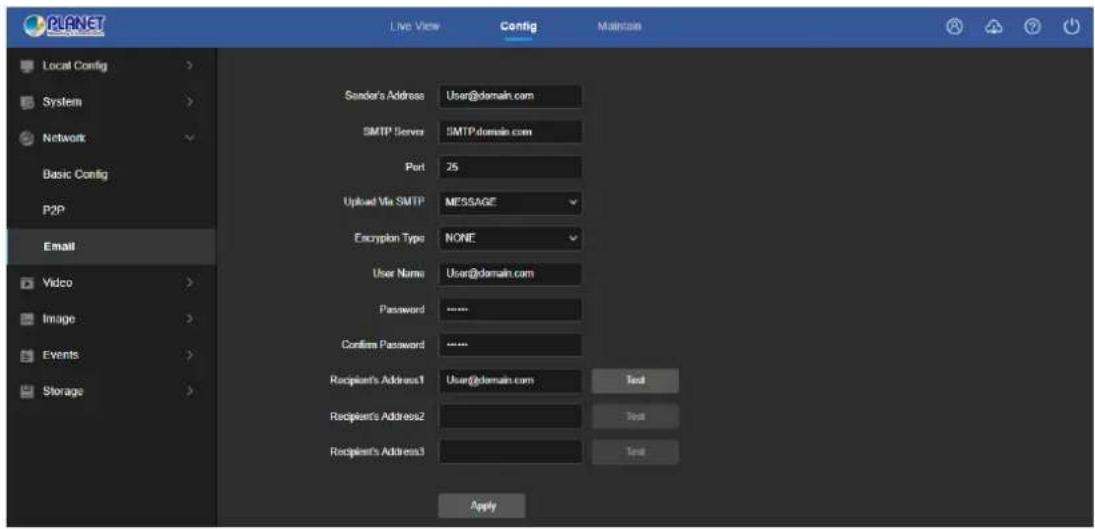The height and width of the screenshot is (529, 1095).
Task: Click the Video sidebar icon
Action: (x=27, y=283)
